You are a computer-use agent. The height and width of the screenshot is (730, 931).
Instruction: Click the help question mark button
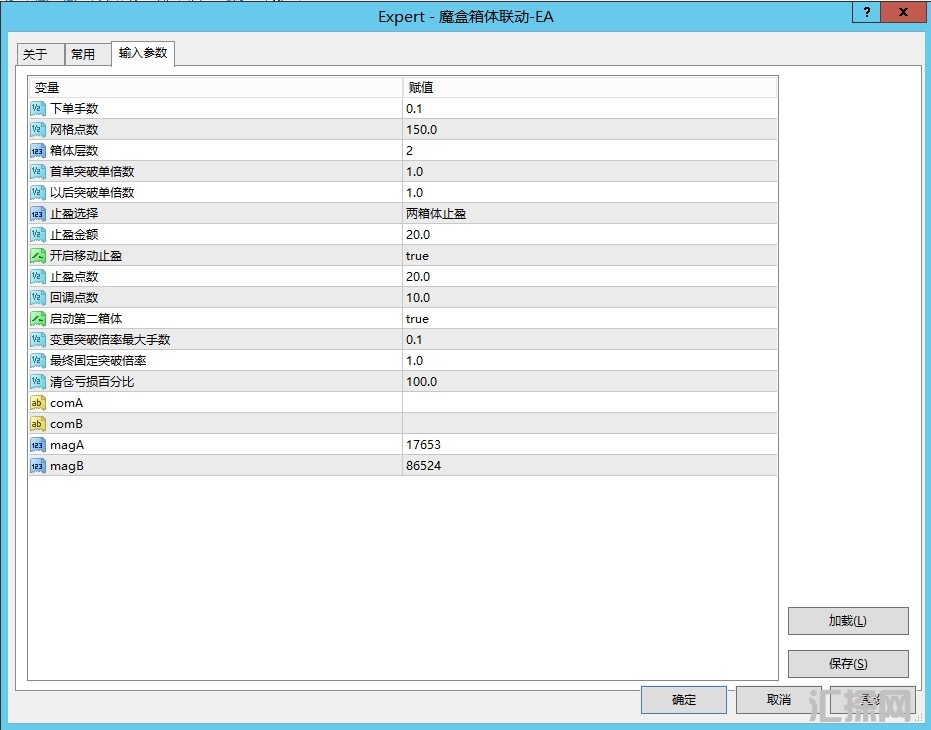pos(867,12)
